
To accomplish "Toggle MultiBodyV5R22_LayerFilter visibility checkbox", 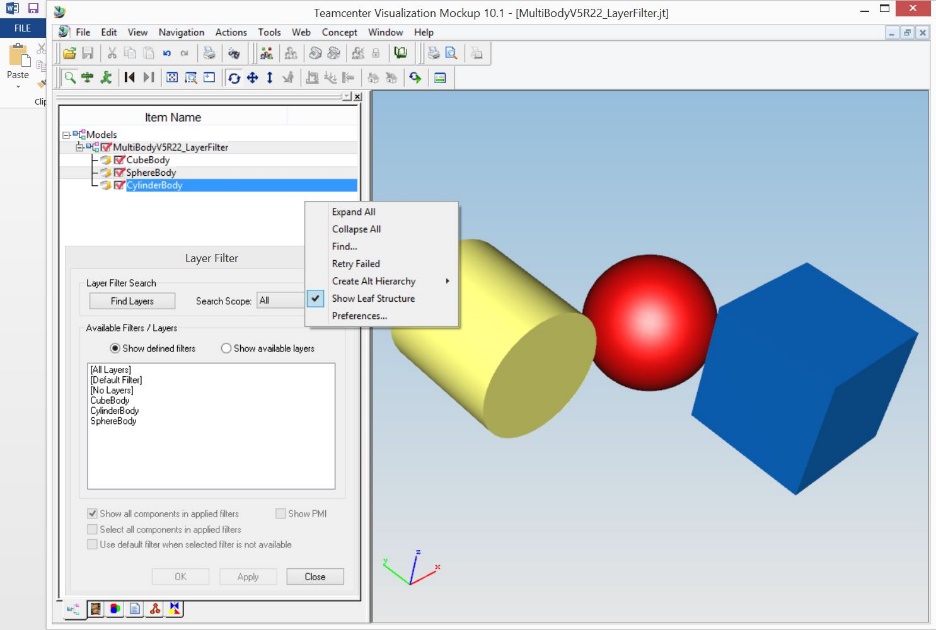I will pyautogui.click(x=106, y=147).
